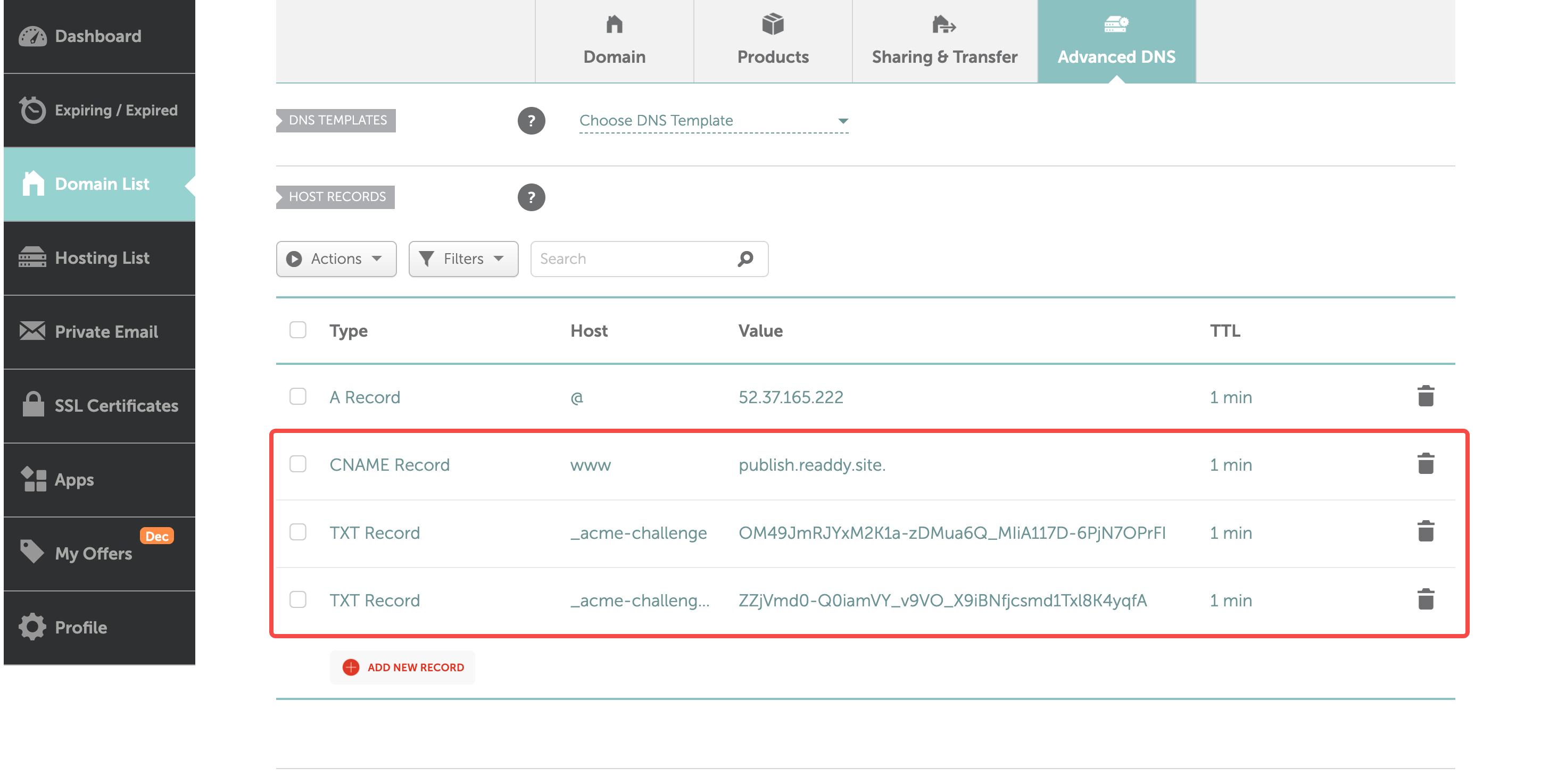Click the DNS Templates help question icon
Image resolution: width=1541 pixels, height=784 pixels.
[x=531, y=121]
